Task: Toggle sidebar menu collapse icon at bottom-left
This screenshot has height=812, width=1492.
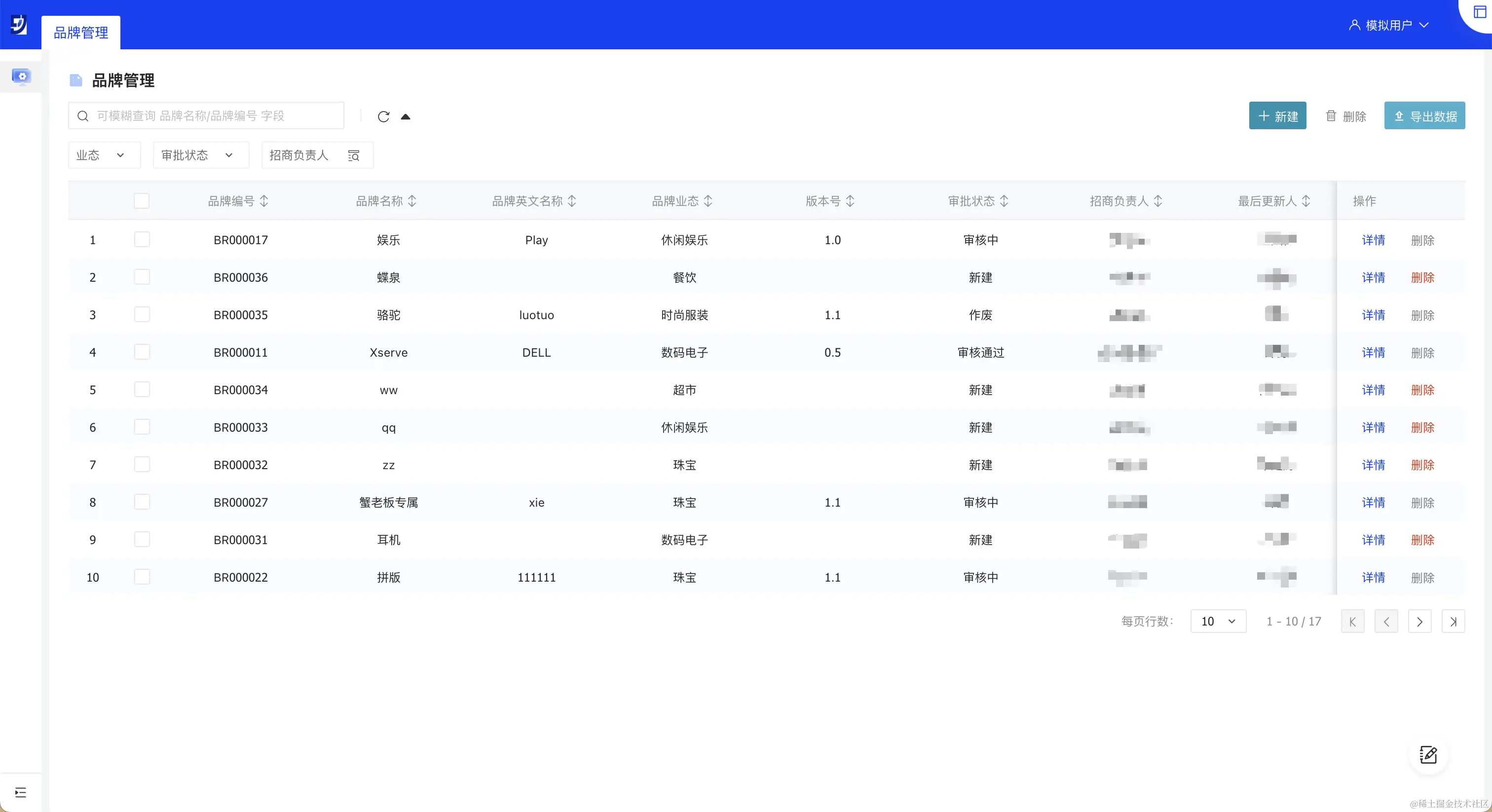Action: coord(21,792)
